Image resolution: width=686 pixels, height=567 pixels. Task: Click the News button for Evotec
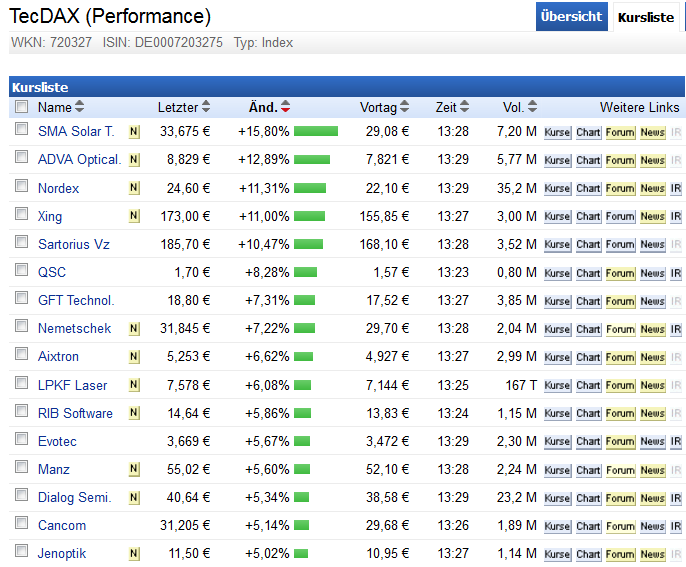652,441
